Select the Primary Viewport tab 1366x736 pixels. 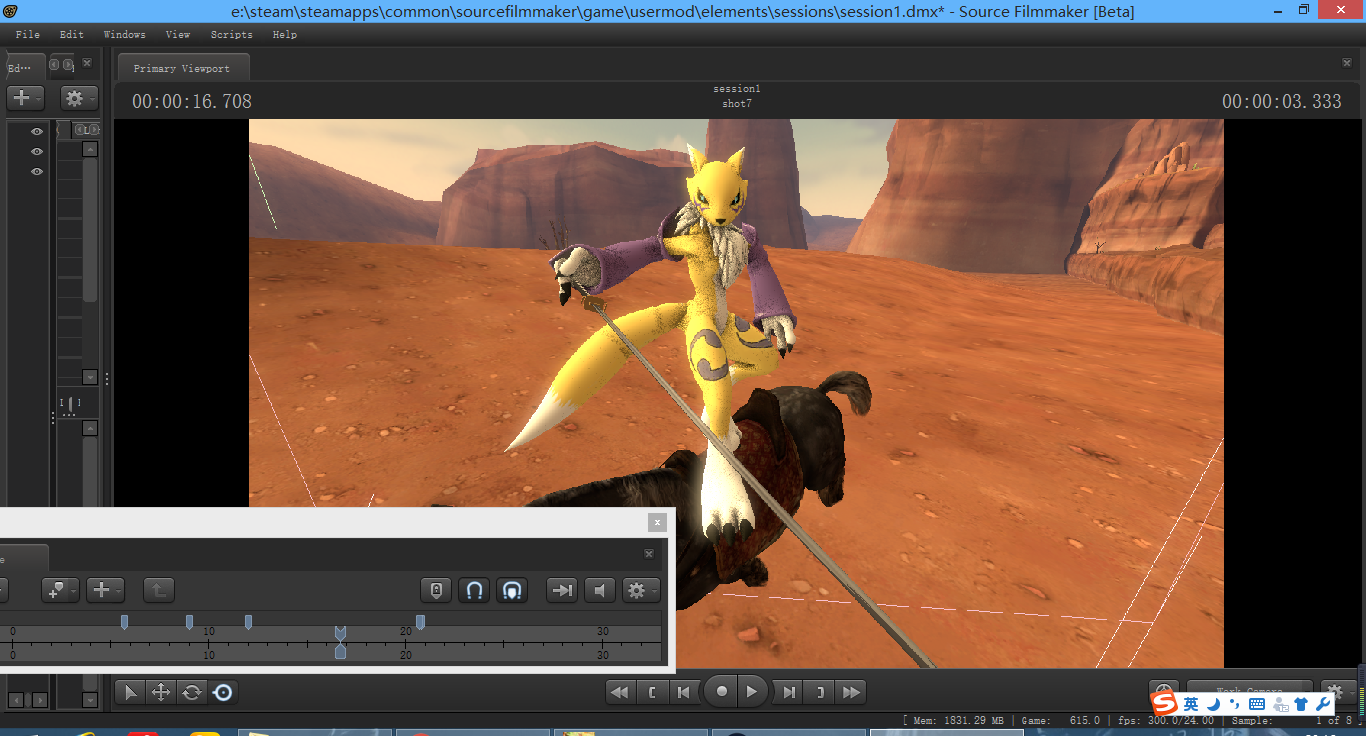pyautogui.click(x=182, y=68)
